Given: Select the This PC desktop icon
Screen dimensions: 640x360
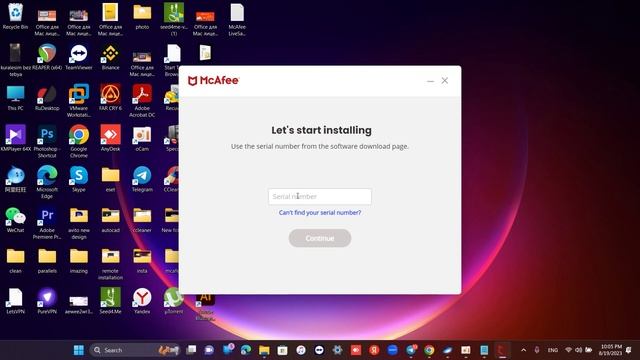Looking at the screenshot, I should pyautogui.click(x=16, y=98).
